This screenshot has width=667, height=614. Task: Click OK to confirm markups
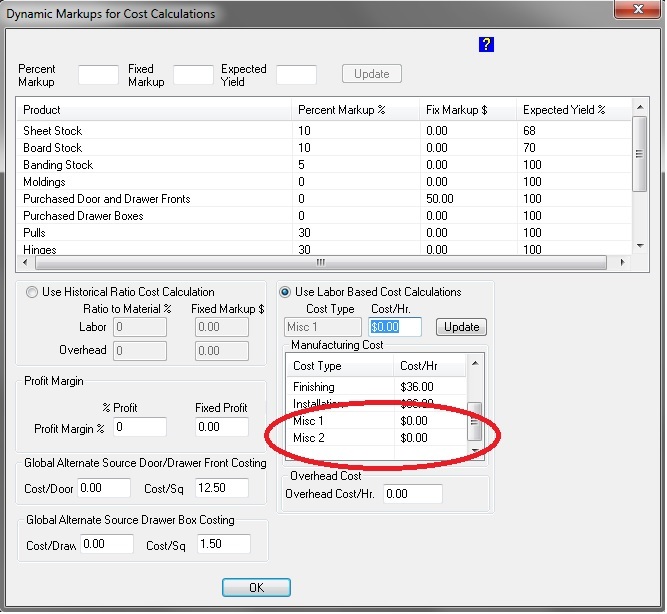256,587
